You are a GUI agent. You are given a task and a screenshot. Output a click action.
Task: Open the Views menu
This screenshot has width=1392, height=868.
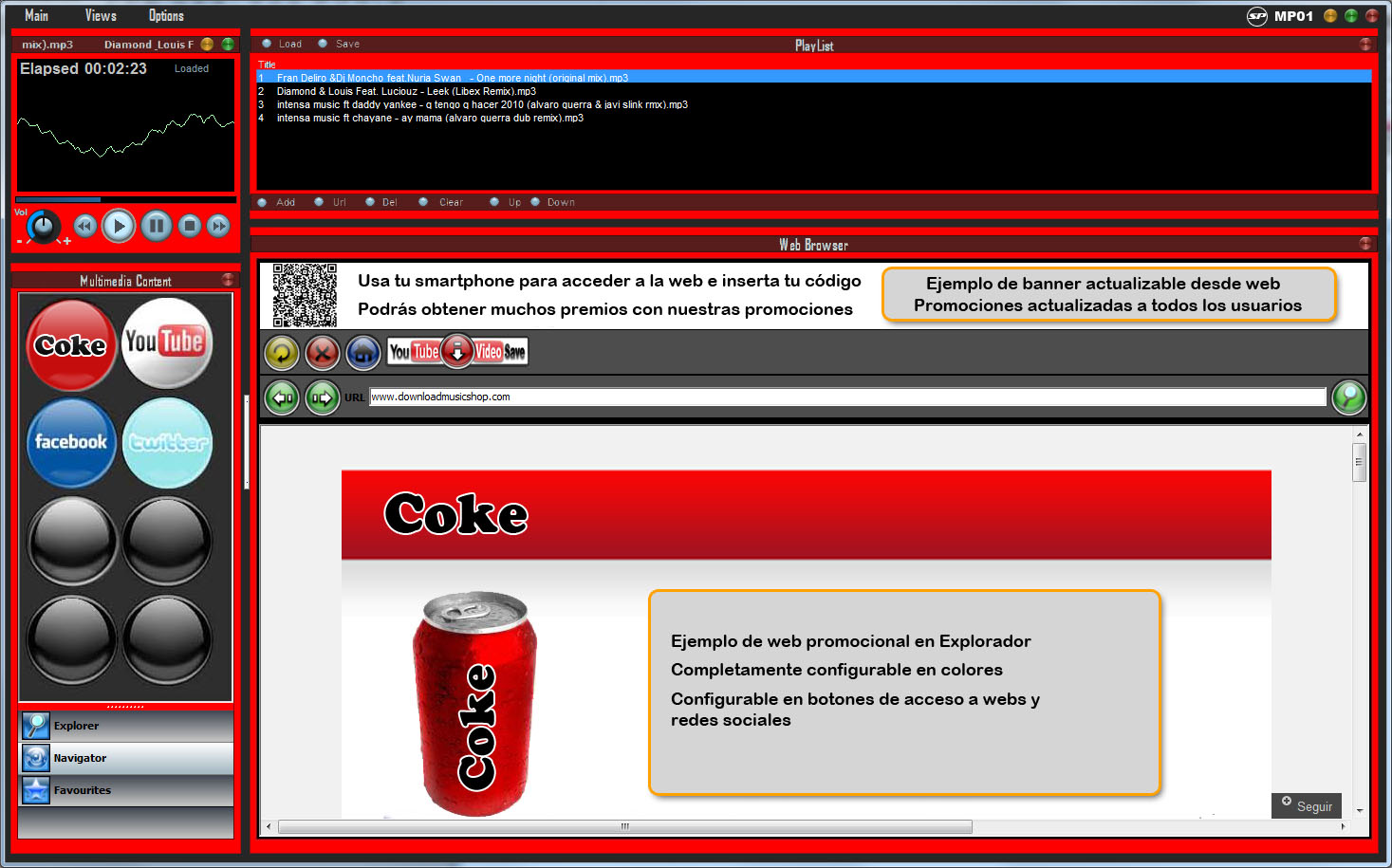tap(101, 15)
